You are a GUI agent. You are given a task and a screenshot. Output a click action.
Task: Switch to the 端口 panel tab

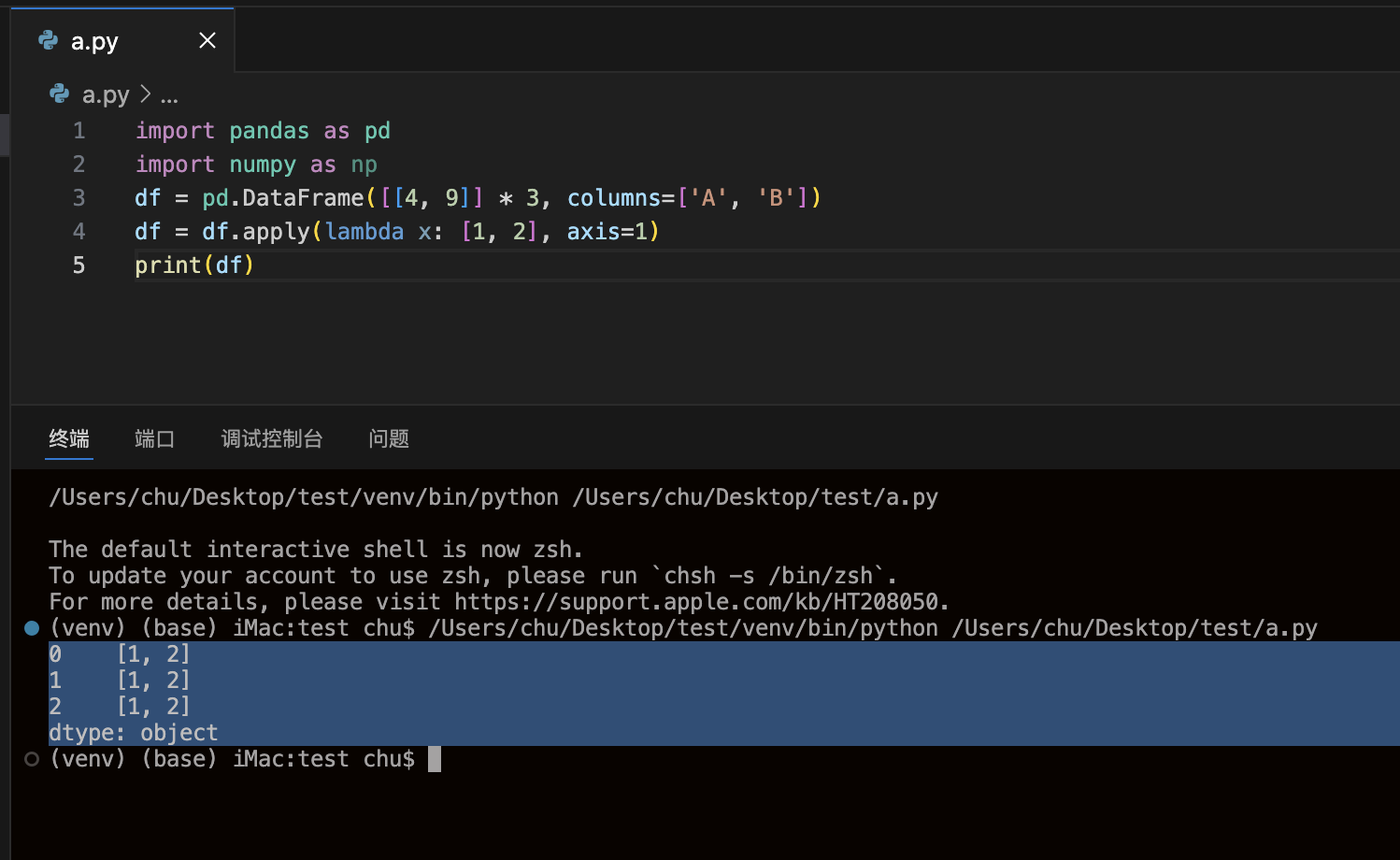pos(154,438)
